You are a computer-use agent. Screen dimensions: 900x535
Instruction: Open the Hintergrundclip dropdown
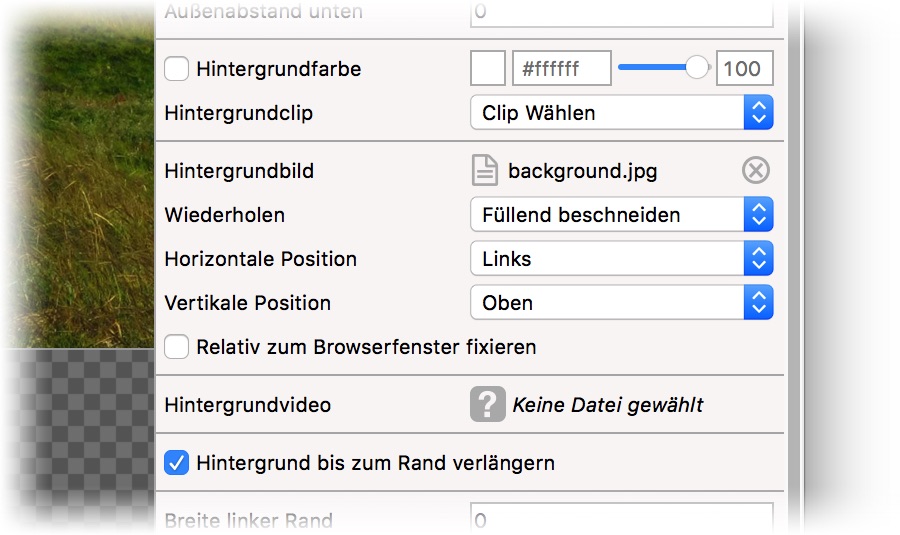621,113
